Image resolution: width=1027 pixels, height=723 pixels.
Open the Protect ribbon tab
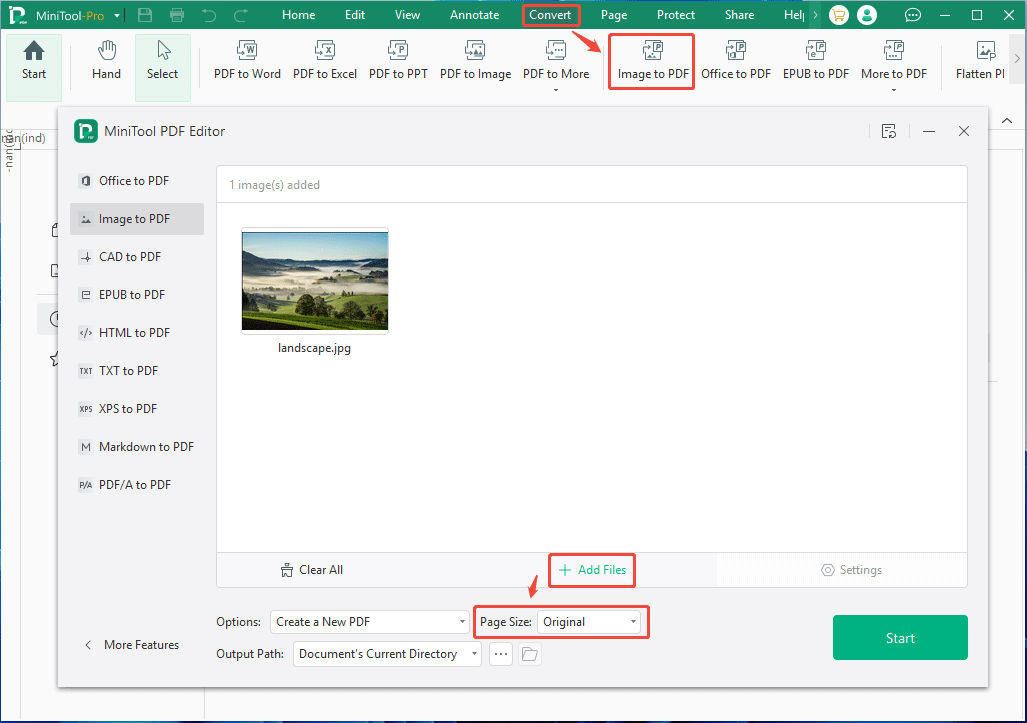675,15
